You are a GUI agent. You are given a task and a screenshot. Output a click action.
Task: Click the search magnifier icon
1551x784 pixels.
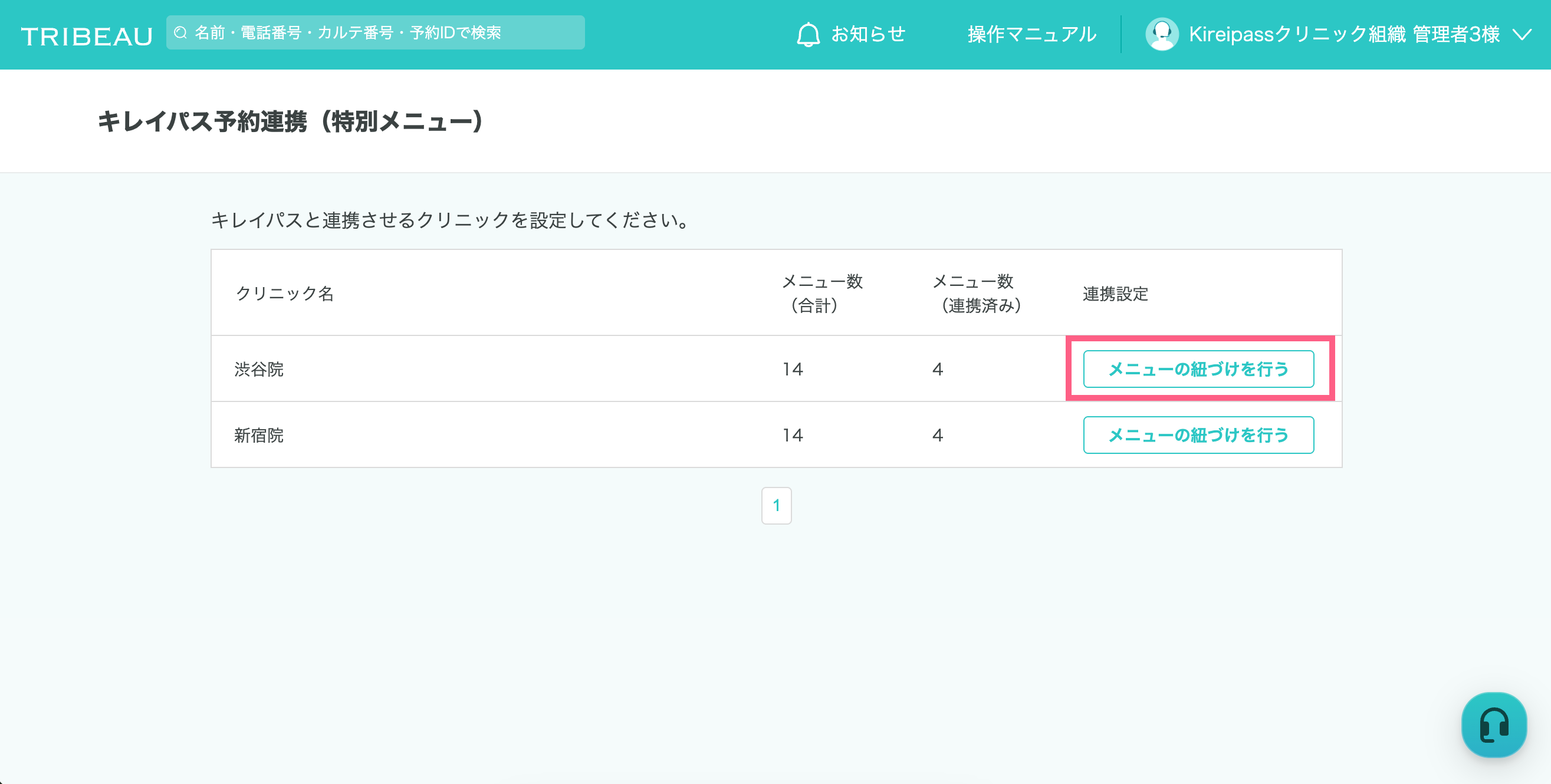pos(180,32)
